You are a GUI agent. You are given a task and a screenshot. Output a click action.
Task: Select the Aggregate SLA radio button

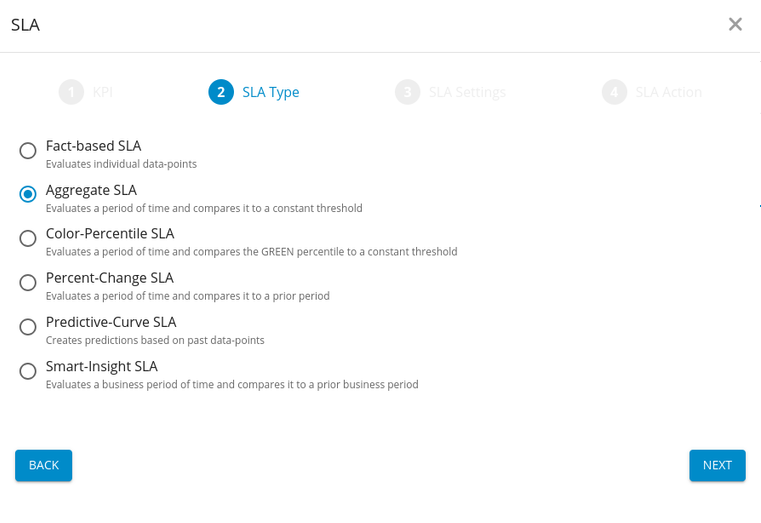(x=28, y=194)
